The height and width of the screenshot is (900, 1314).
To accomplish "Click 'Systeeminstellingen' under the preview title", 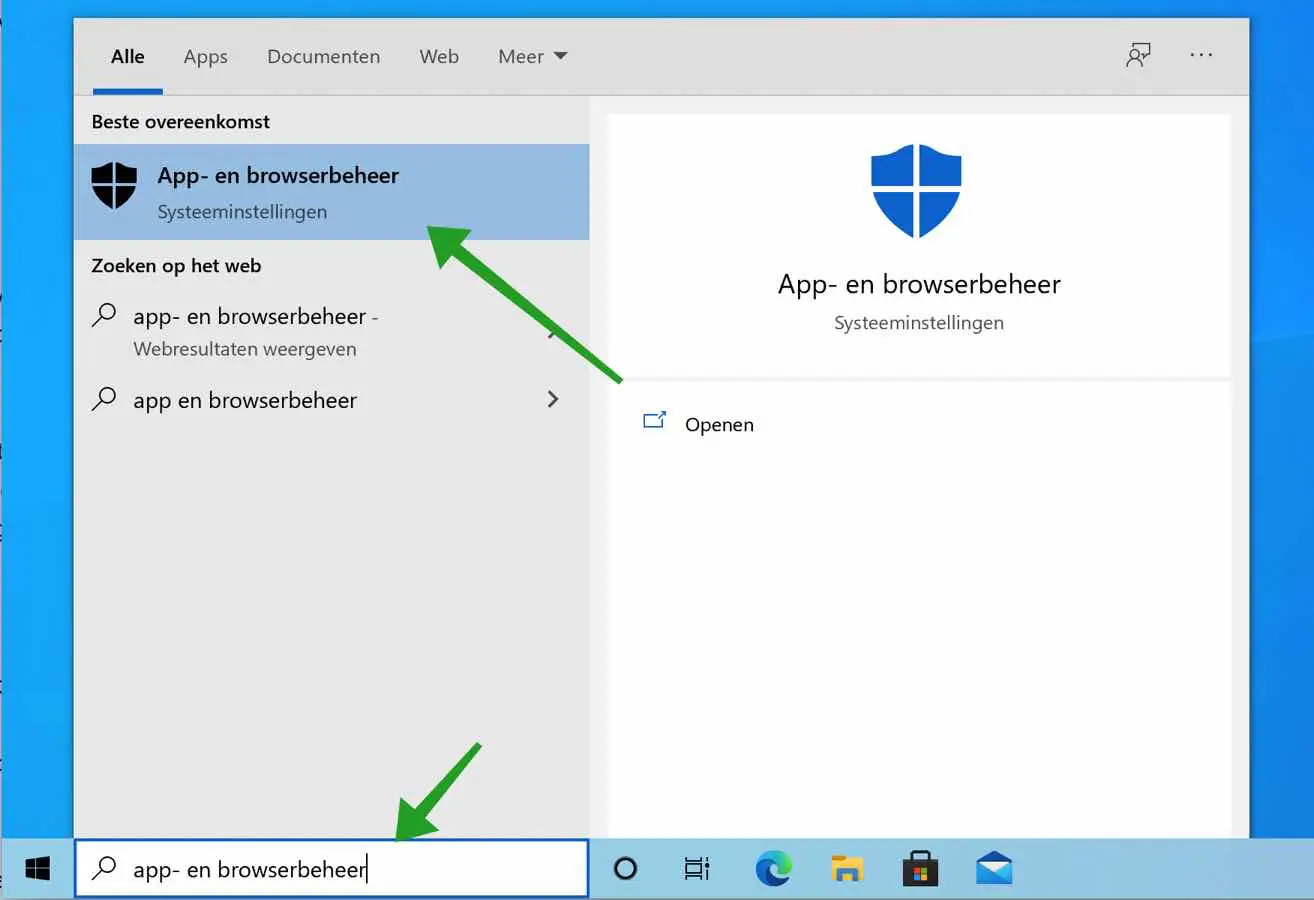I will click(x=919, y=323).
